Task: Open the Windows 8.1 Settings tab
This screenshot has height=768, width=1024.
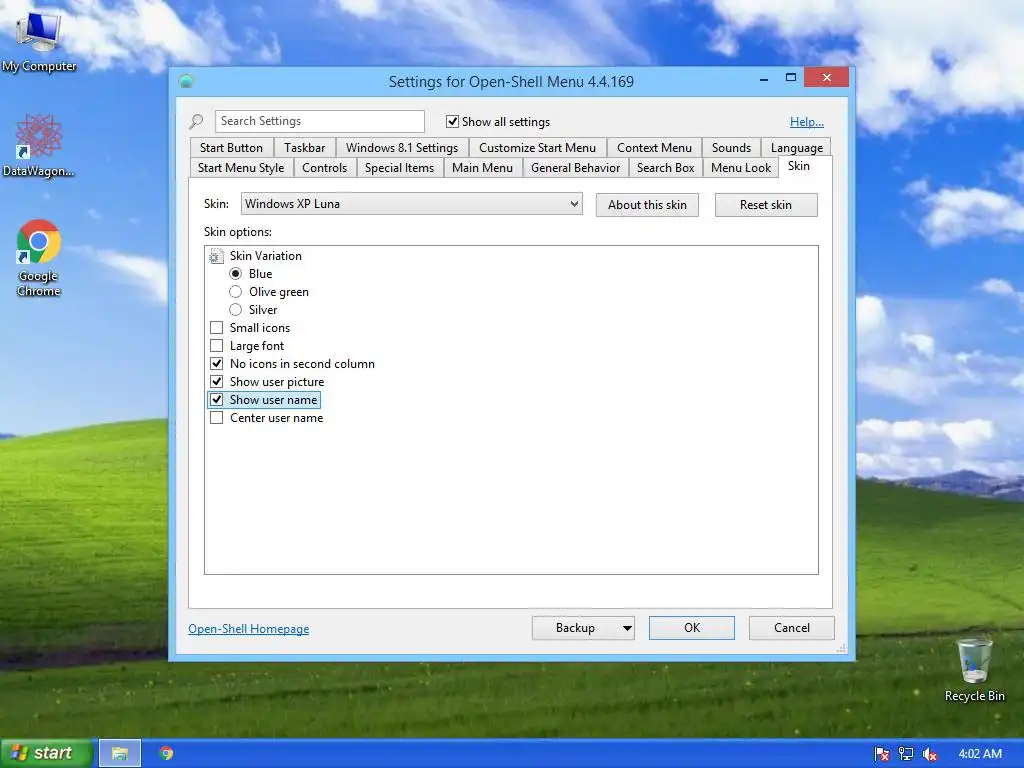Action: [x=402, y=148]
